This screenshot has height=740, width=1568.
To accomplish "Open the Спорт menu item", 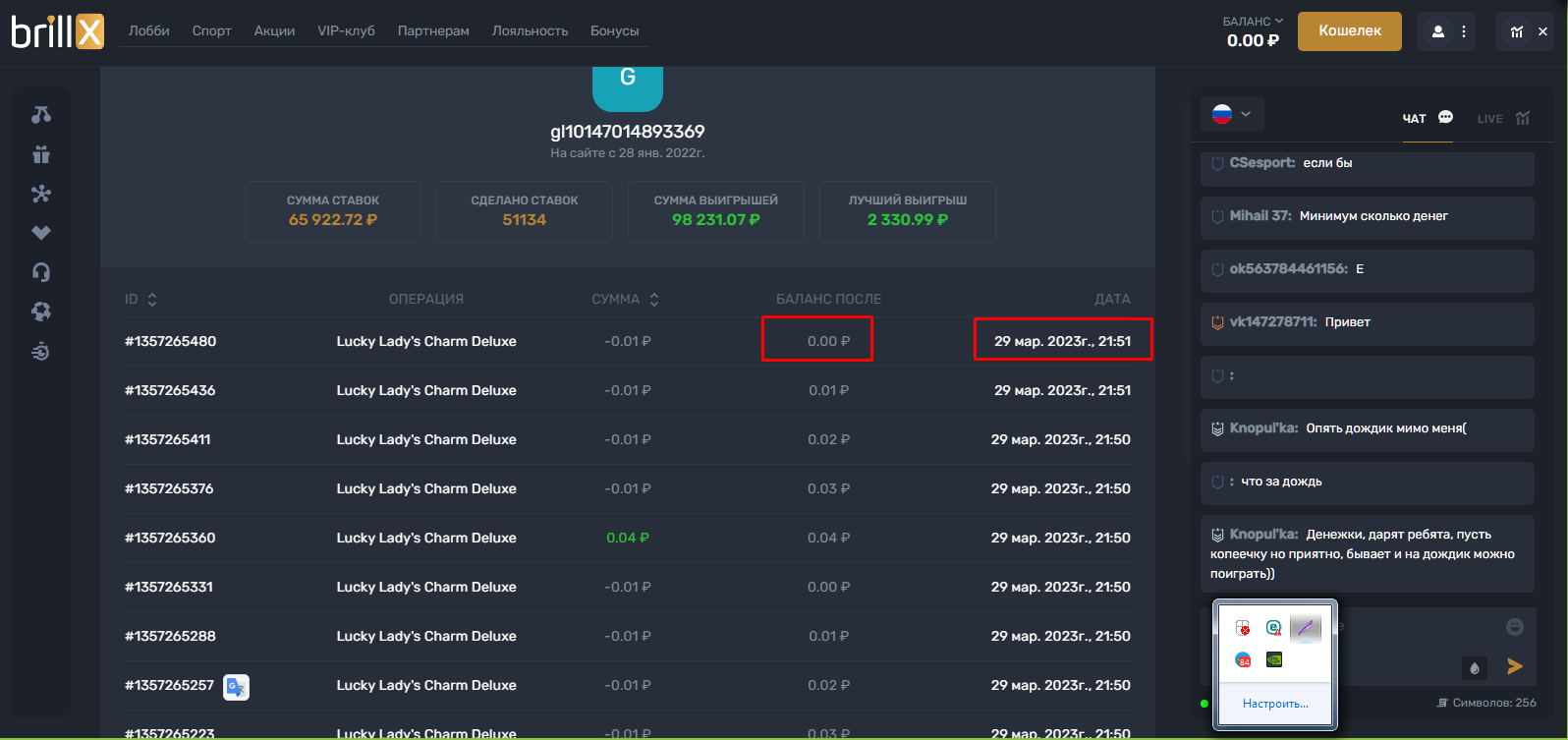I will (211, 30).
